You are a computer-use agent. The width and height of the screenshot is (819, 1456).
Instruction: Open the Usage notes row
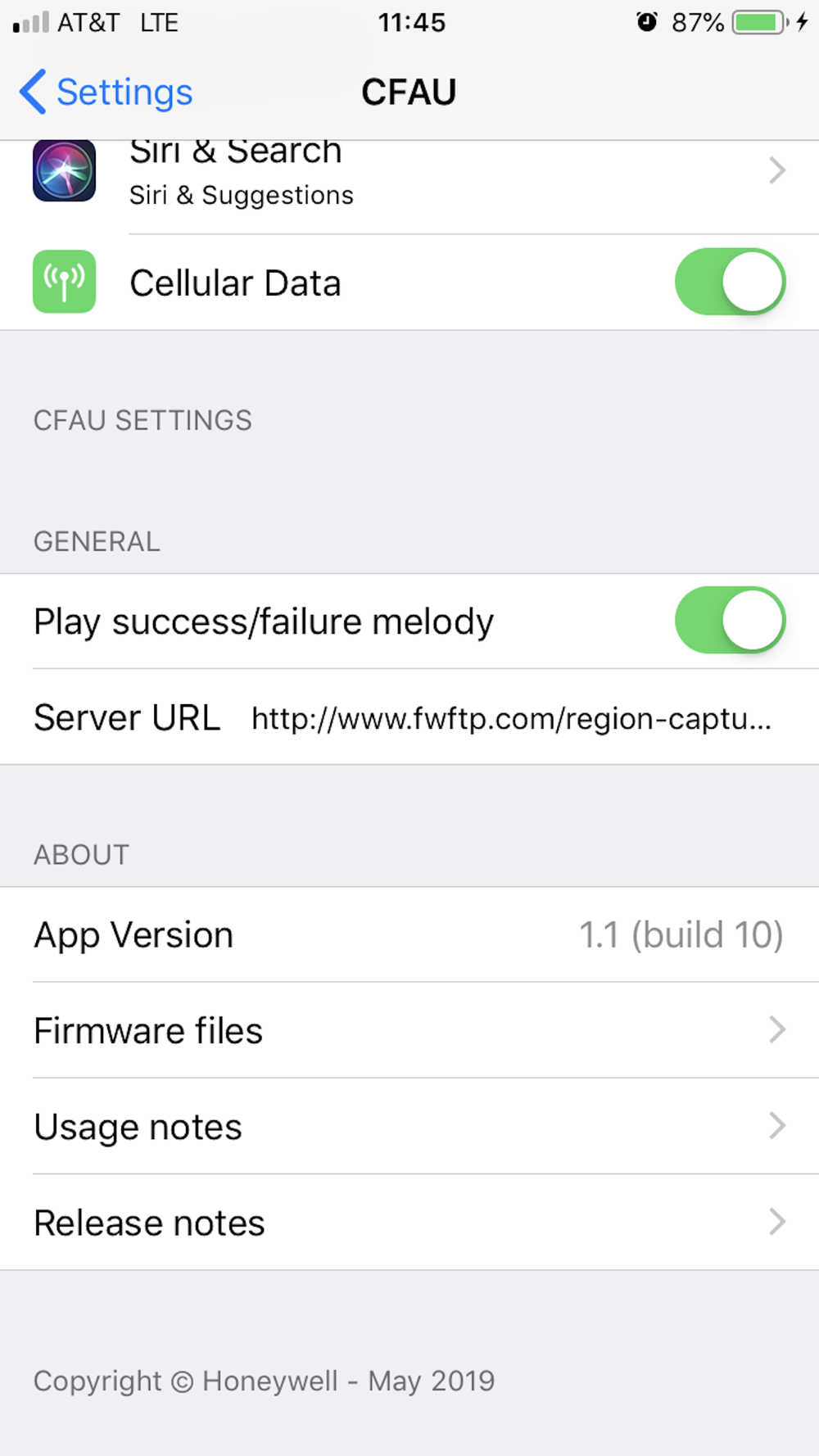[x=409, y=1126]
